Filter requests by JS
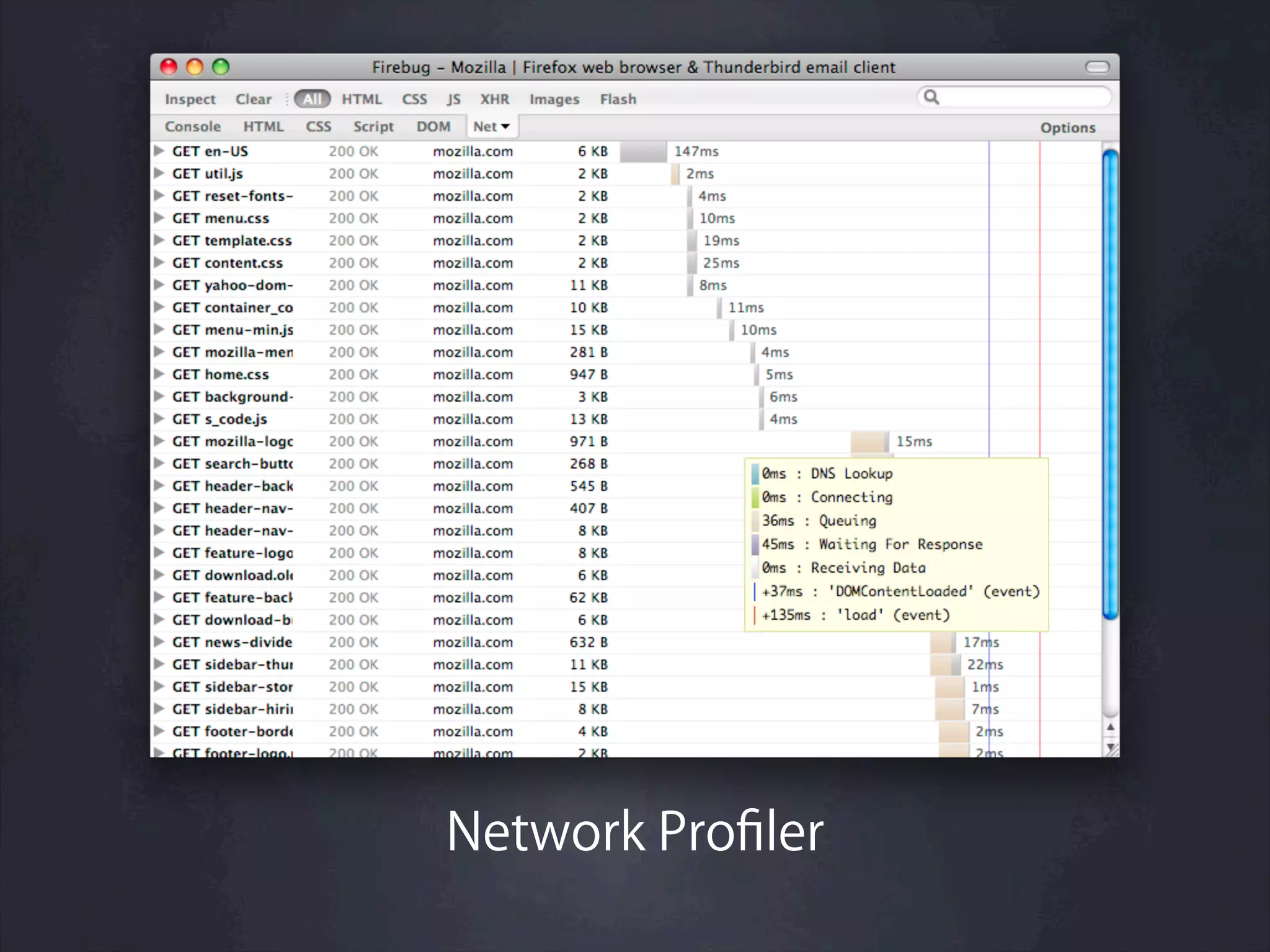 (453, 99)
